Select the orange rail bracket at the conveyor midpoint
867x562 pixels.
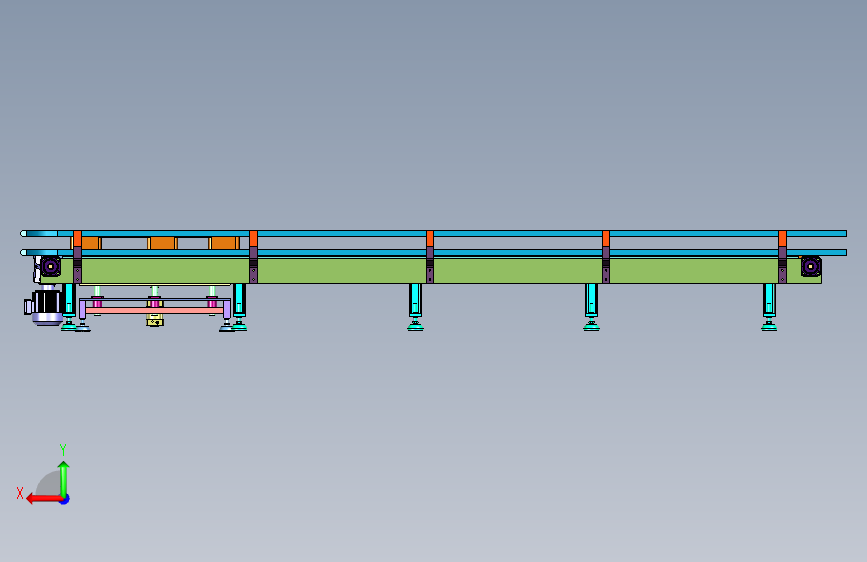(430, 238)
